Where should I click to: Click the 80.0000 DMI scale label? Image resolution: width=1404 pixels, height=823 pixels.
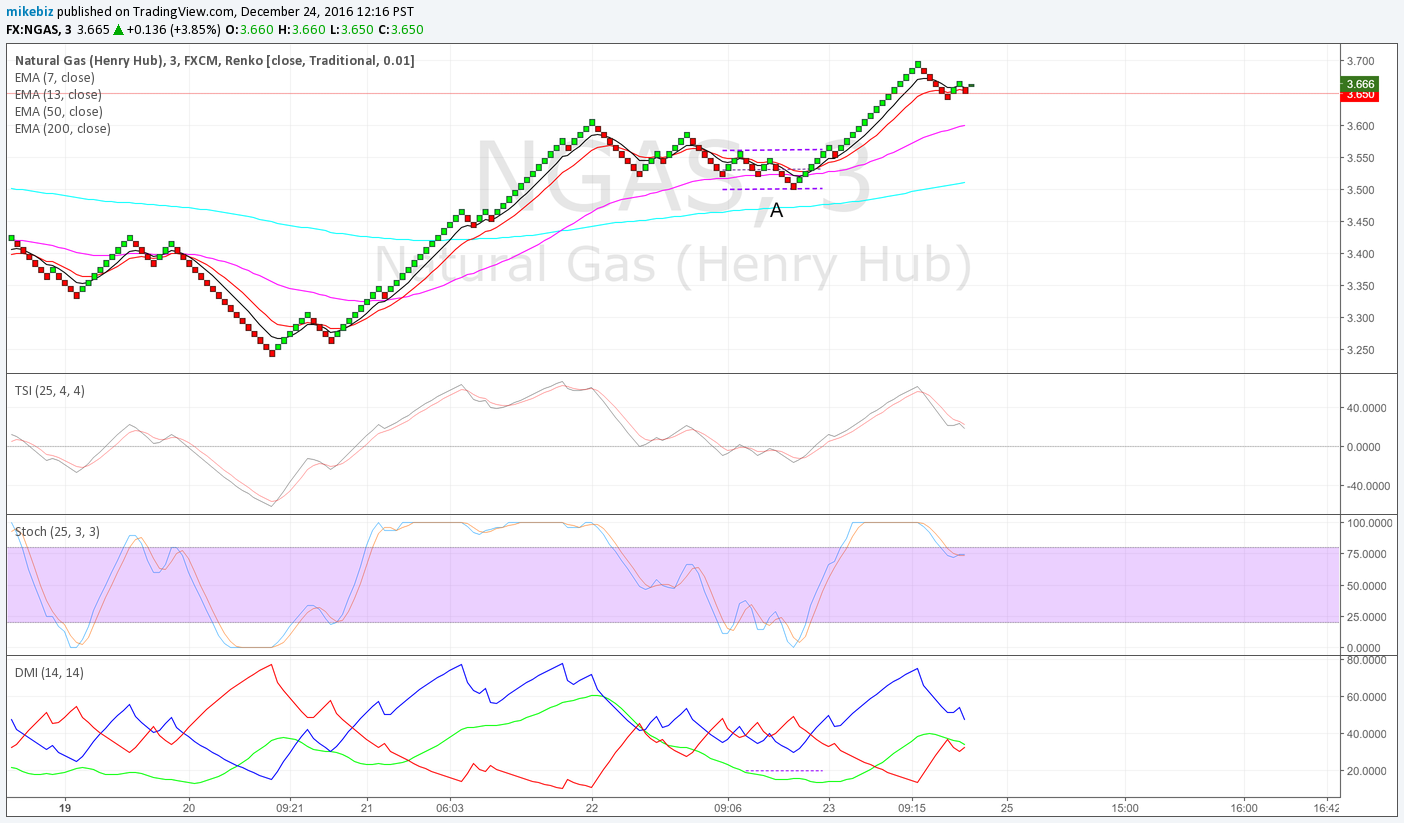pos(1368,660)
